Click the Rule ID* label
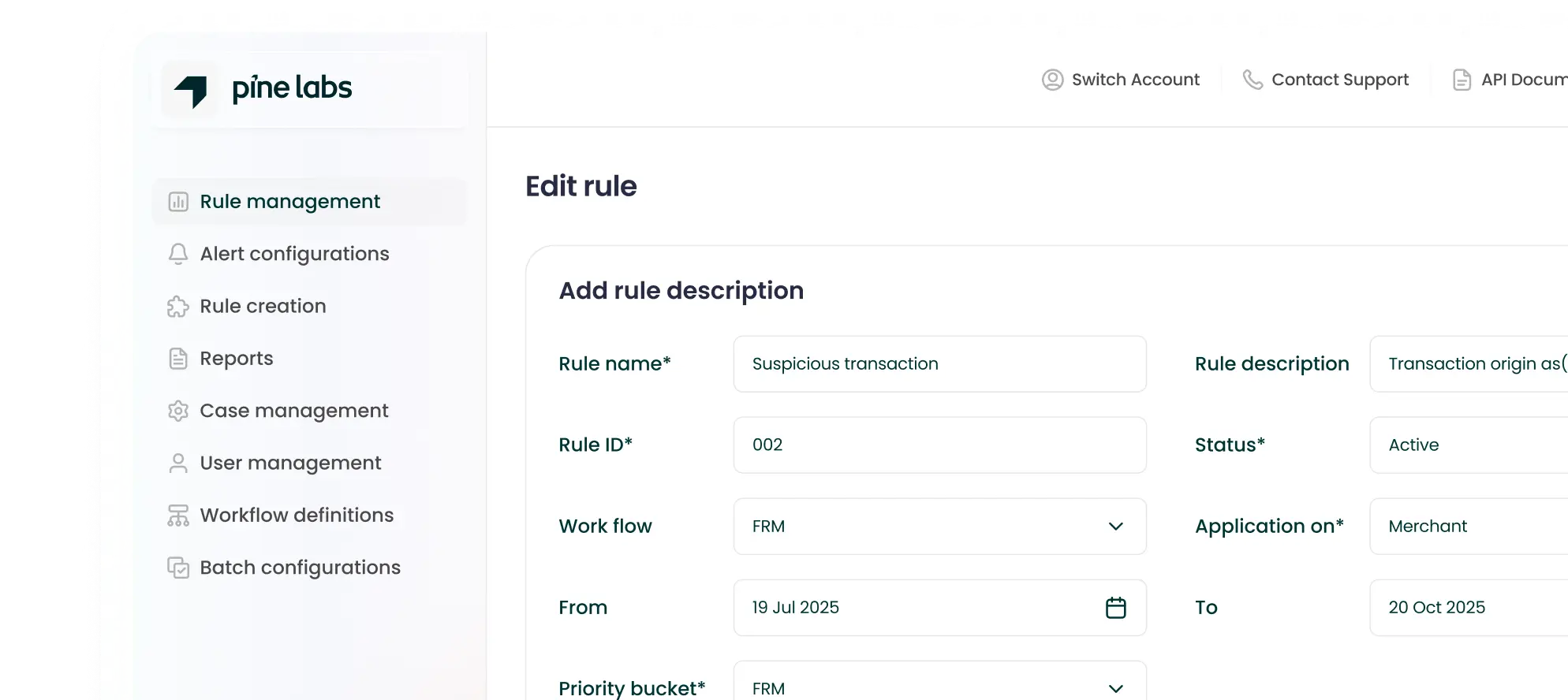Viewport: 1568px width, 700px height. (x=595, y=445)
